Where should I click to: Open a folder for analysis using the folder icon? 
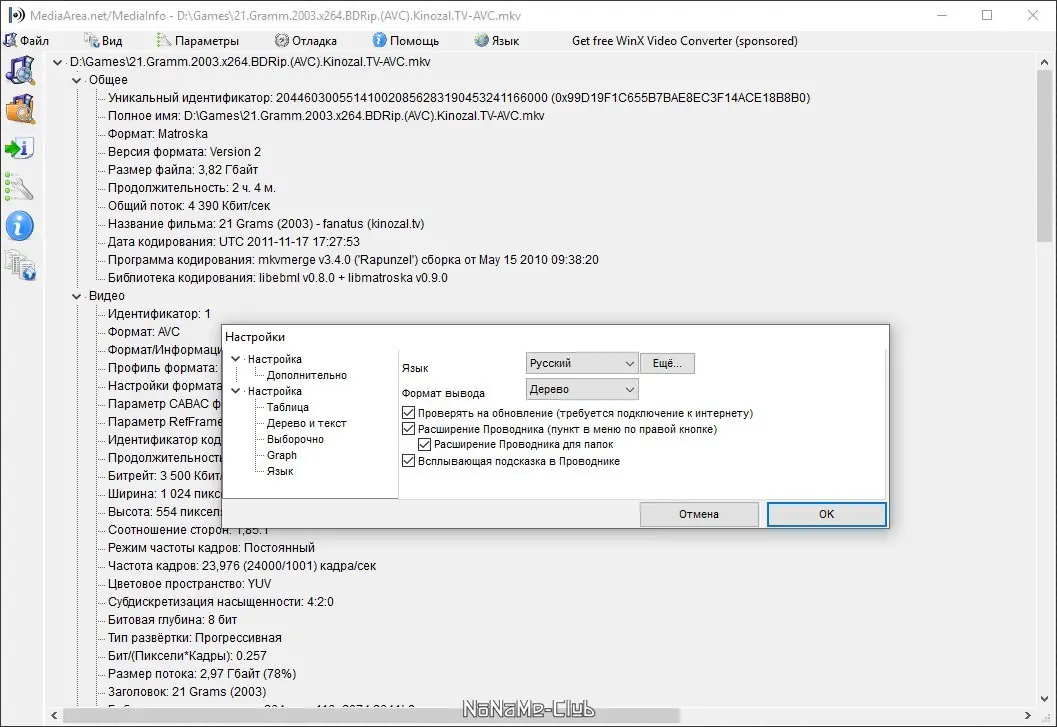coord(20,109)
